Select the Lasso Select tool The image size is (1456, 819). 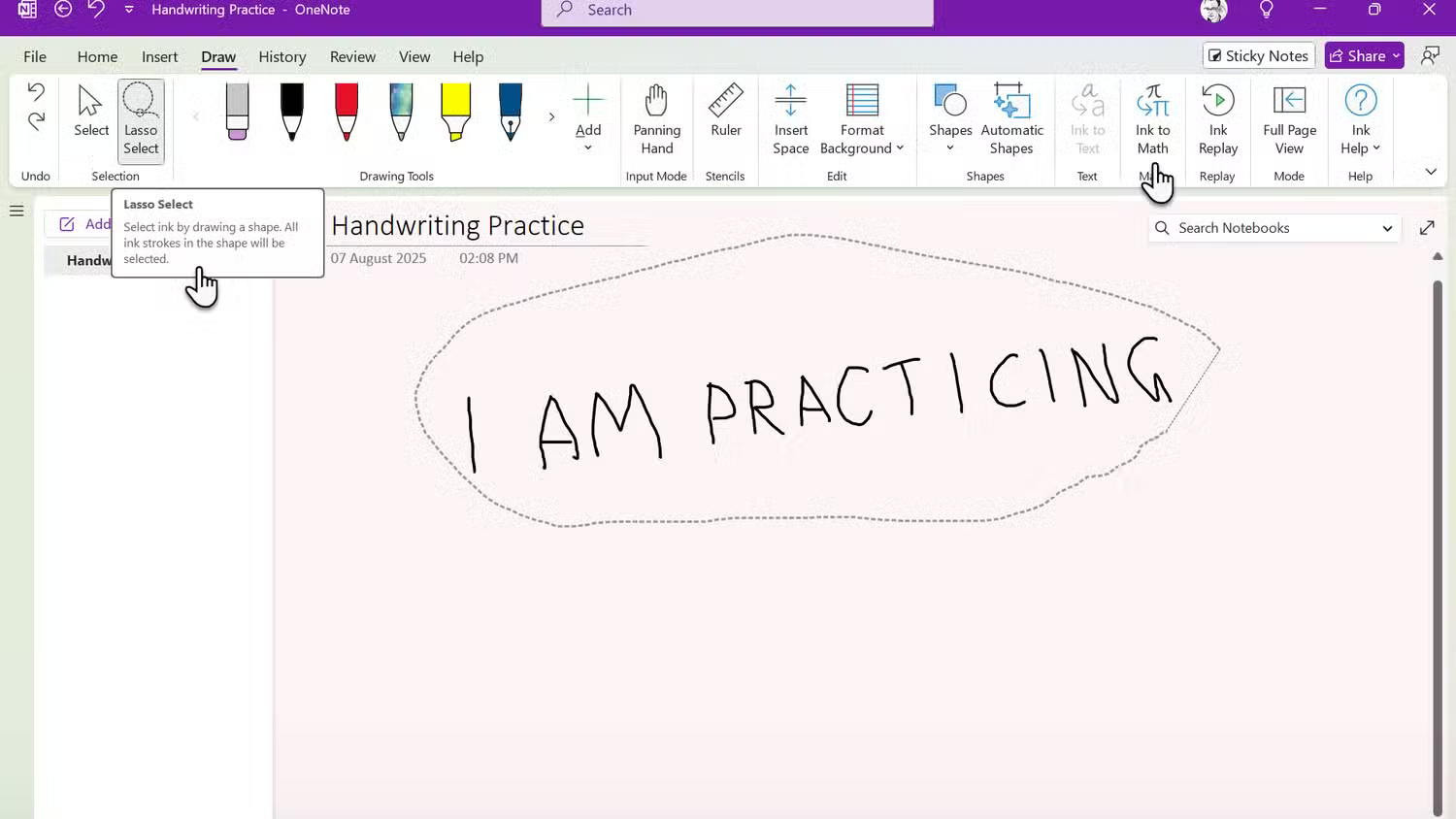140,118
